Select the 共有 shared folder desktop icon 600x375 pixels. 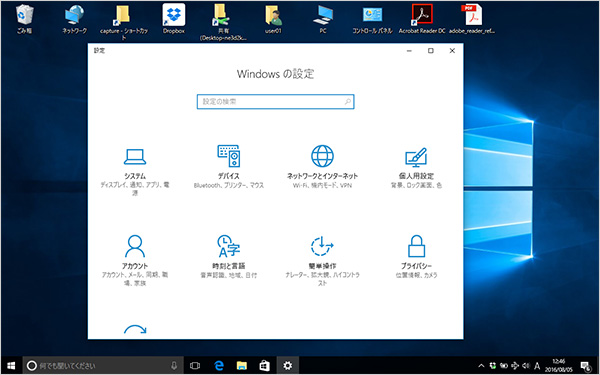(x=223, y=22)
